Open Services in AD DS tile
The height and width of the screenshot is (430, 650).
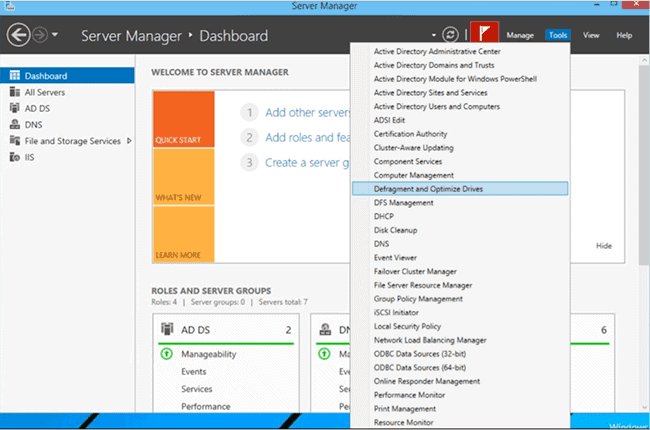point(196,389)
